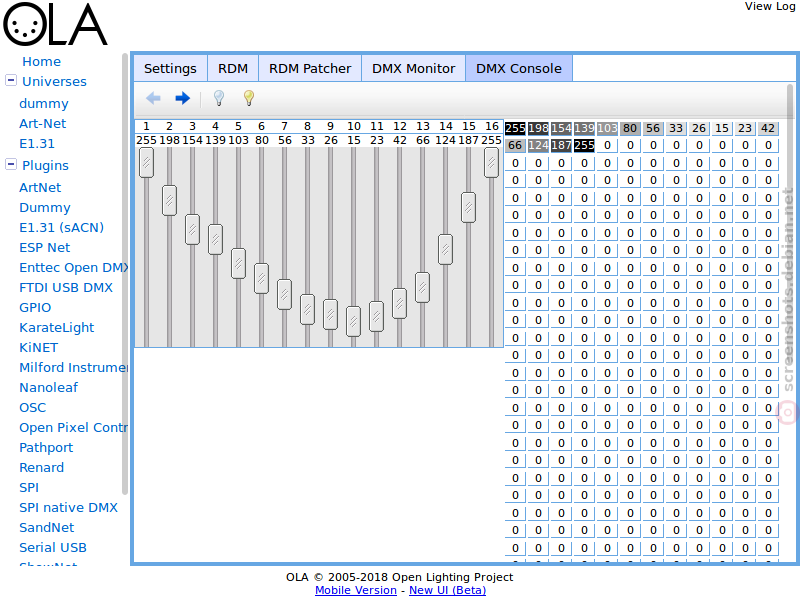Click the black 255 cell in first grid row
Viewport: 800px width, 600px height.
[515, 128]
